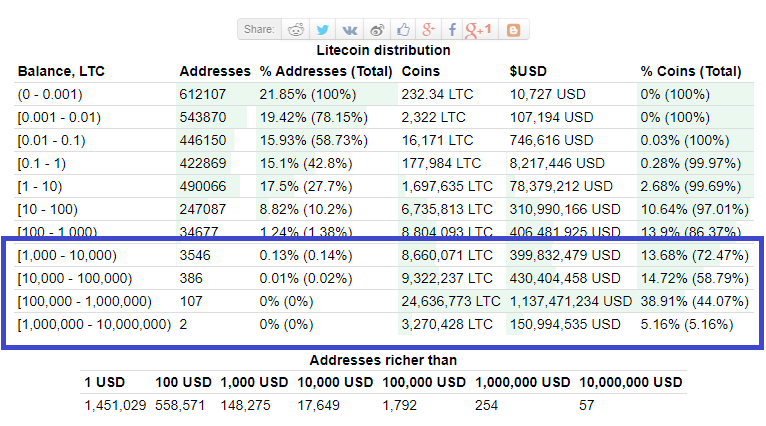Share with the Google g+ icon
This screenshot has height=426, width=766.
(428, 30)
